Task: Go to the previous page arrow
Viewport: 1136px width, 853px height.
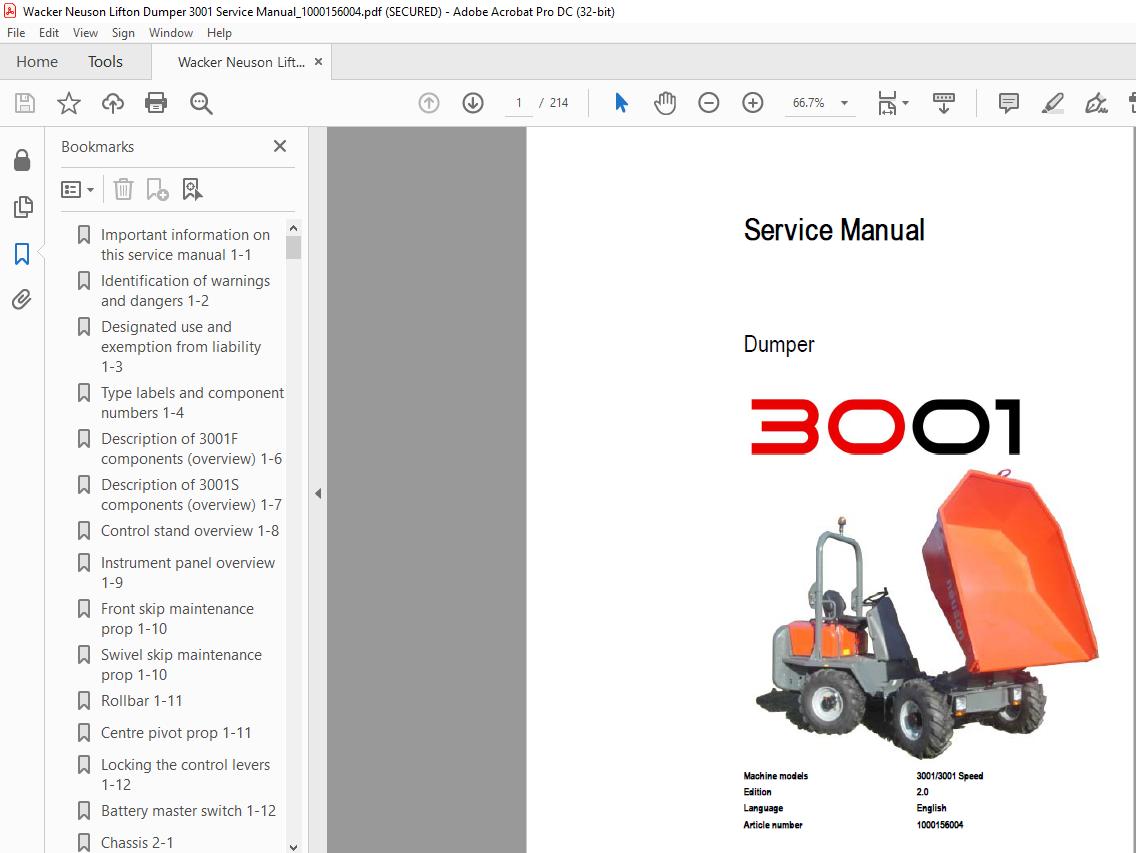Action: click(x=429, y=103)
